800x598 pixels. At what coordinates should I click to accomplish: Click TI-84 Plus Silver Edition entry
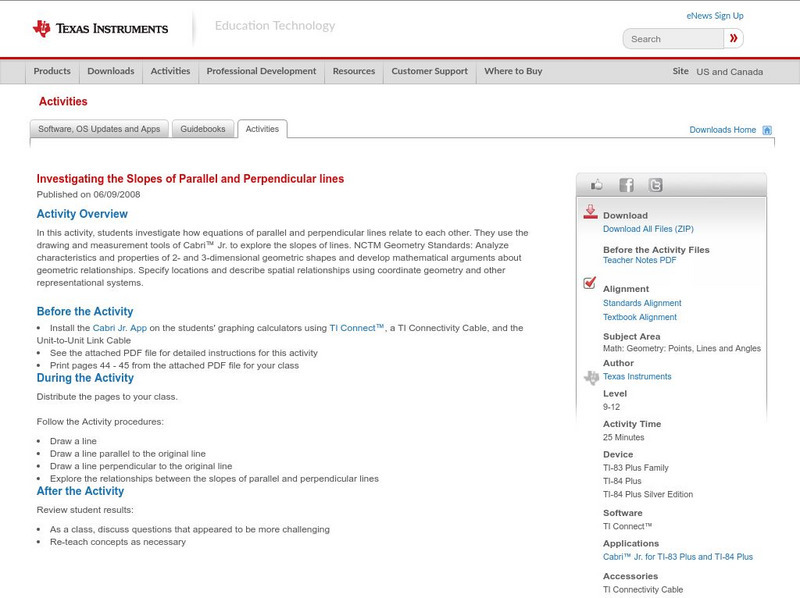(x=648, y=494)
